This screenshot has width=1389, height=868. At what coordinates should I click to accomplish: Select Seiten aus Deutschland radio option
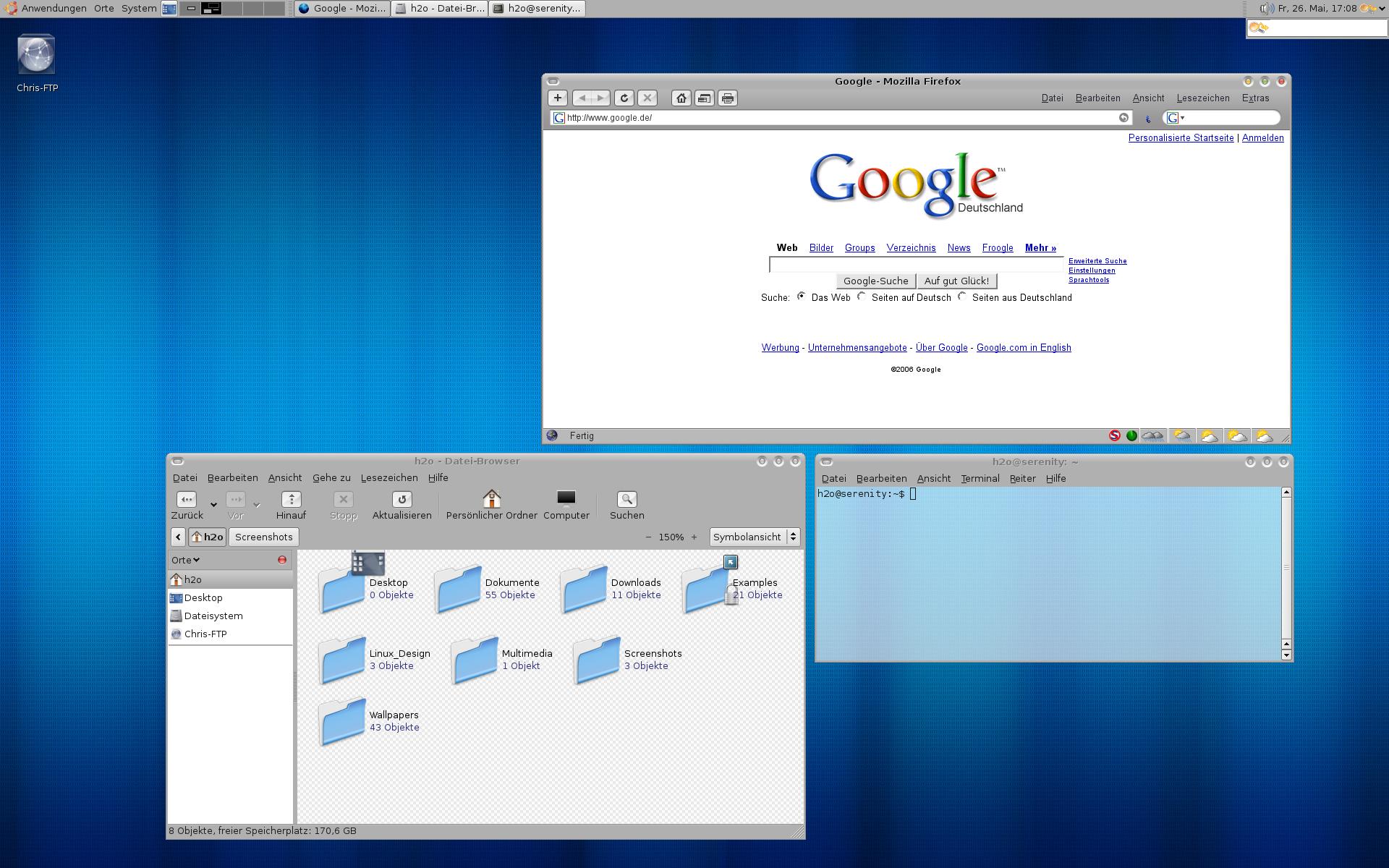961,297
